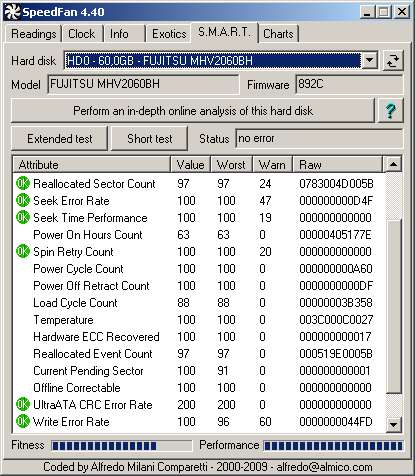The image size is (415, 476).
Task: Click OK icon beside UltraATA CRC Error Rate
Action: click(23, 404)
